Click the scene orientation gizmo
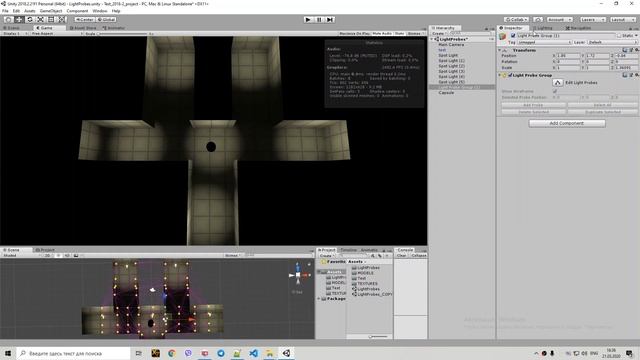Image resolution: width=640 pixels, height=360 pixels. coord(298,275)
